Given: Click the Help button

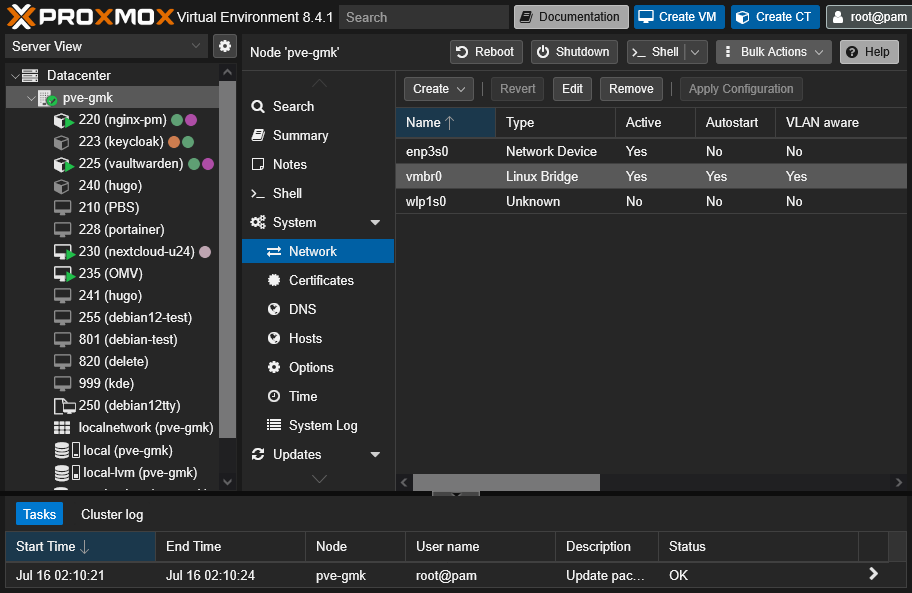Looking at the screenshot, I should (869, 52).
